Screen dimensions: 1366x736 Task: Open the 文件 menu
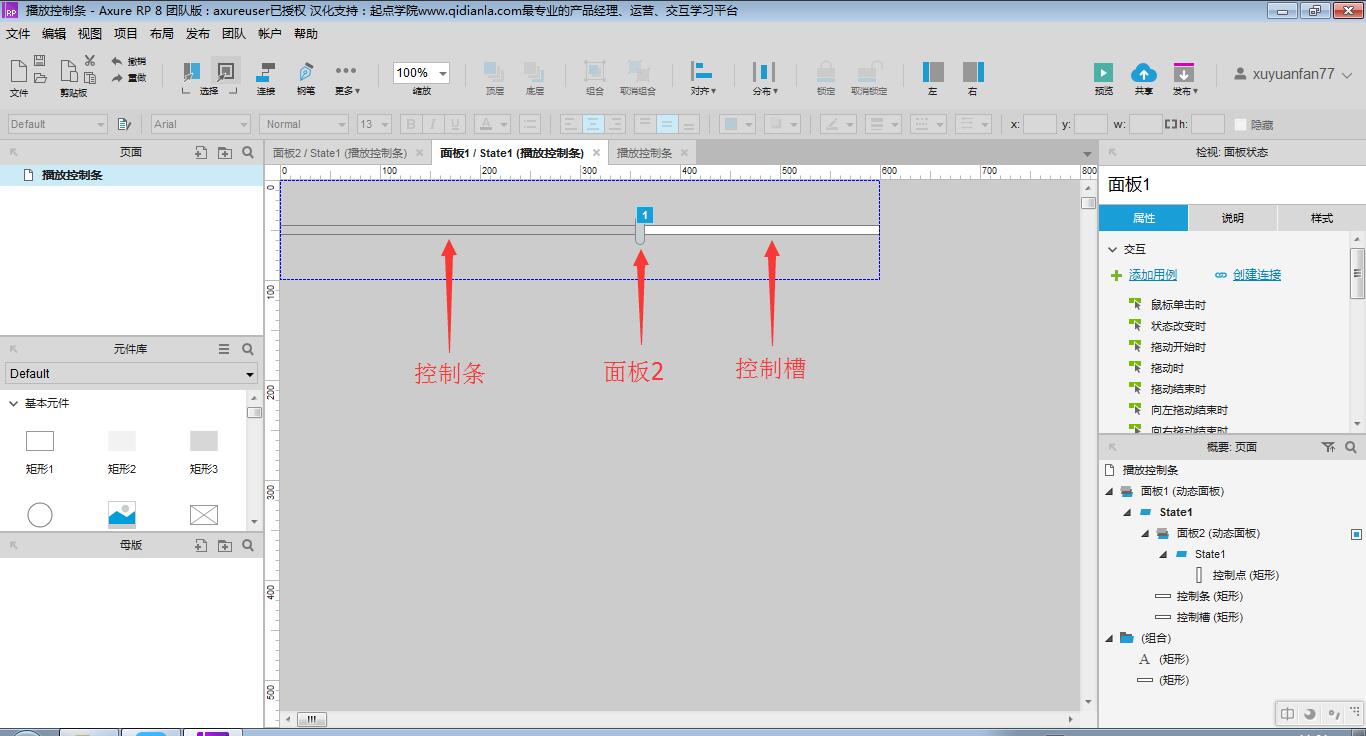(18, 34)
